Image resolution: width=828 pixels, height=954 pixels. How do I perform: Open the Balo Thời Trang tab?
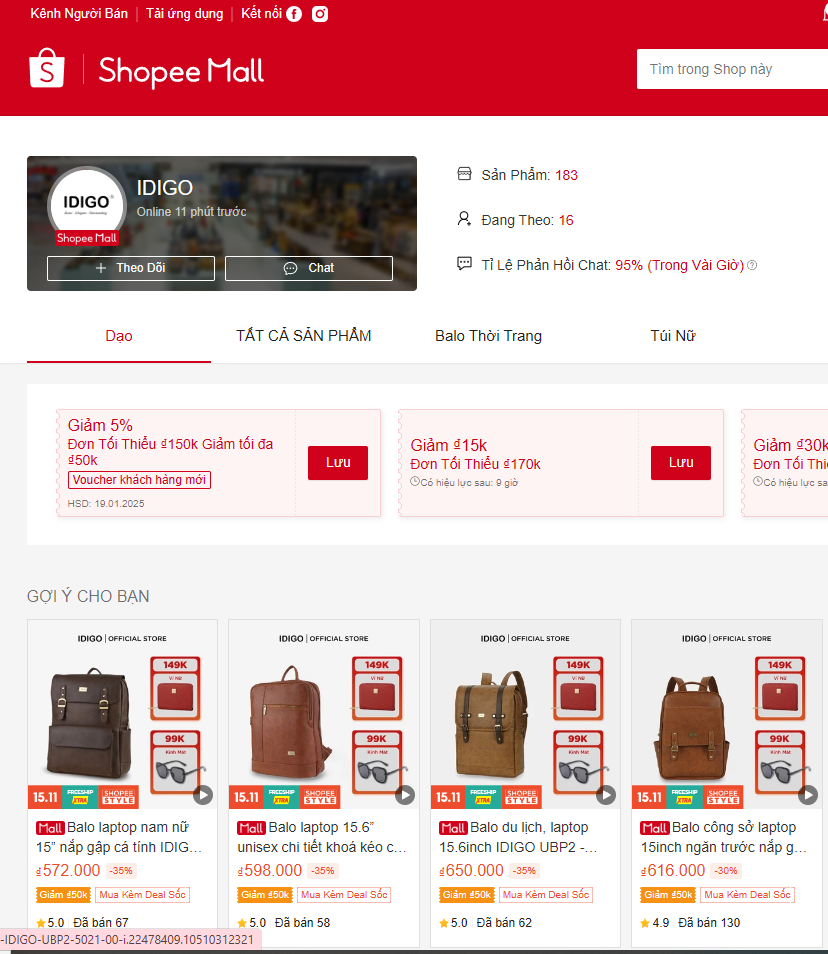[489, 336]
